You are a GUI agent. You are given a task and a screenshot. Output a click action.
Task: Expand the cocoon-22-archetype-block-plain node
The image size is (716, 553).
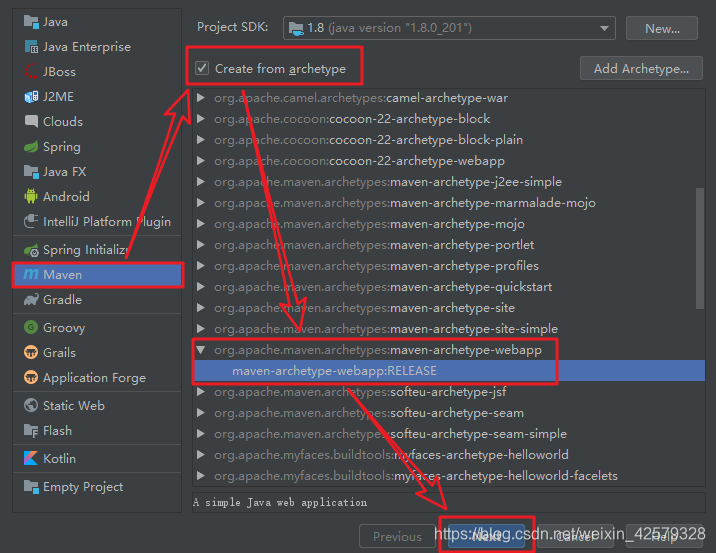[x=200, y=139]
